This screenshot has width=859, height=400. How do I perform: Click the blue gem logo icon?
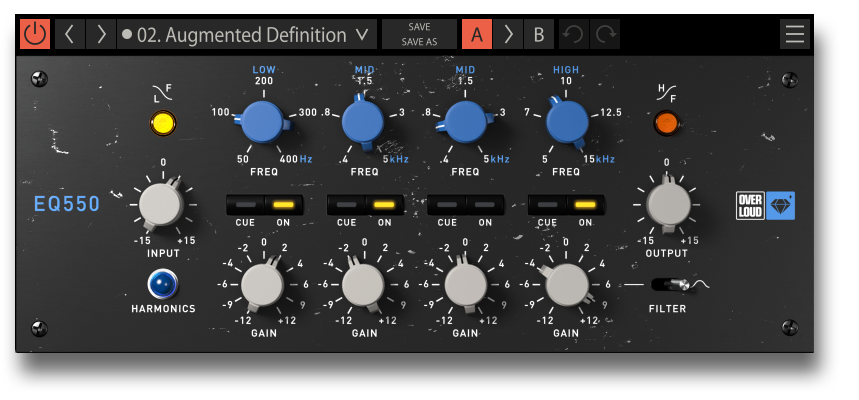(780, 205)
